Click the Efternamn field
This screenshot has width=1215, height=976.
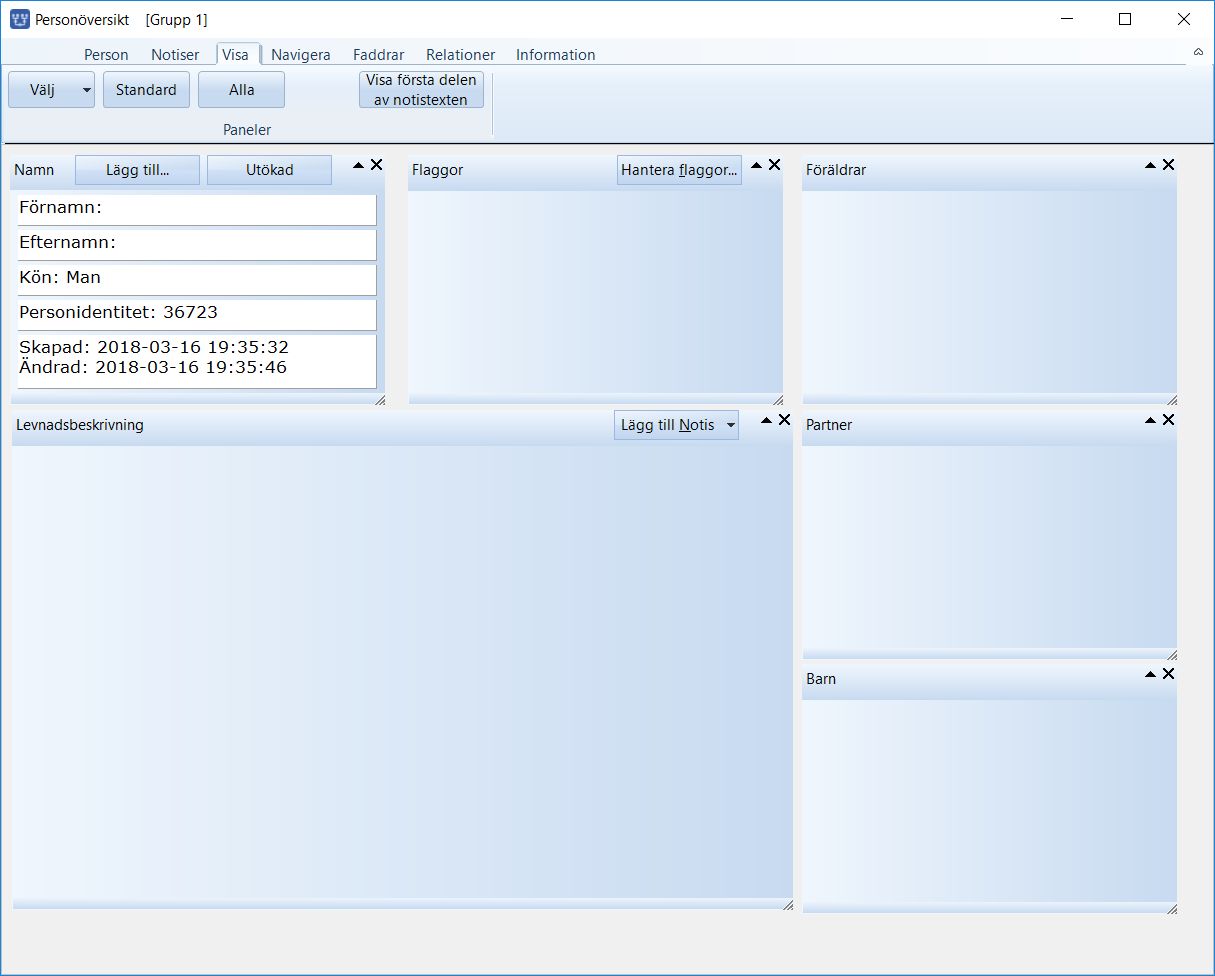197,244
